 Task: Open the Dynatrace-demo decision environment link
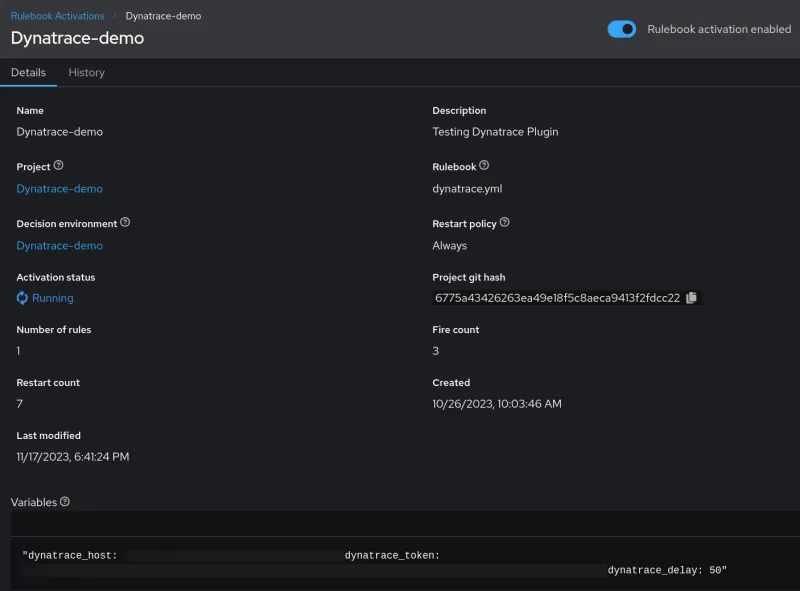59,246
